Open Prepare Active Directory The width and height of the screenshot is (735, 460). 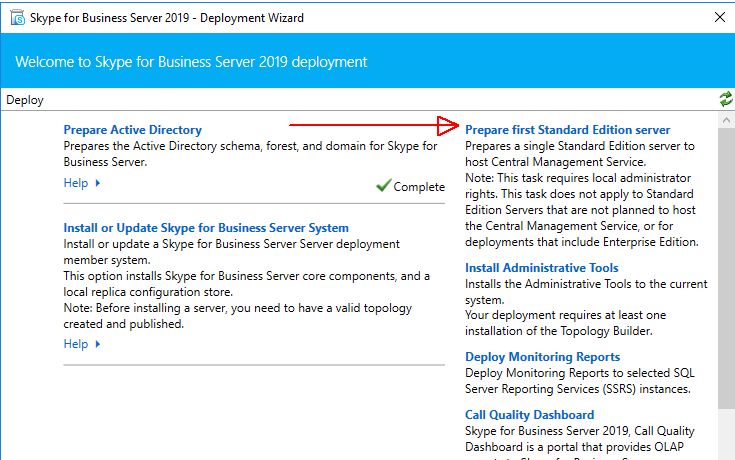133,130
